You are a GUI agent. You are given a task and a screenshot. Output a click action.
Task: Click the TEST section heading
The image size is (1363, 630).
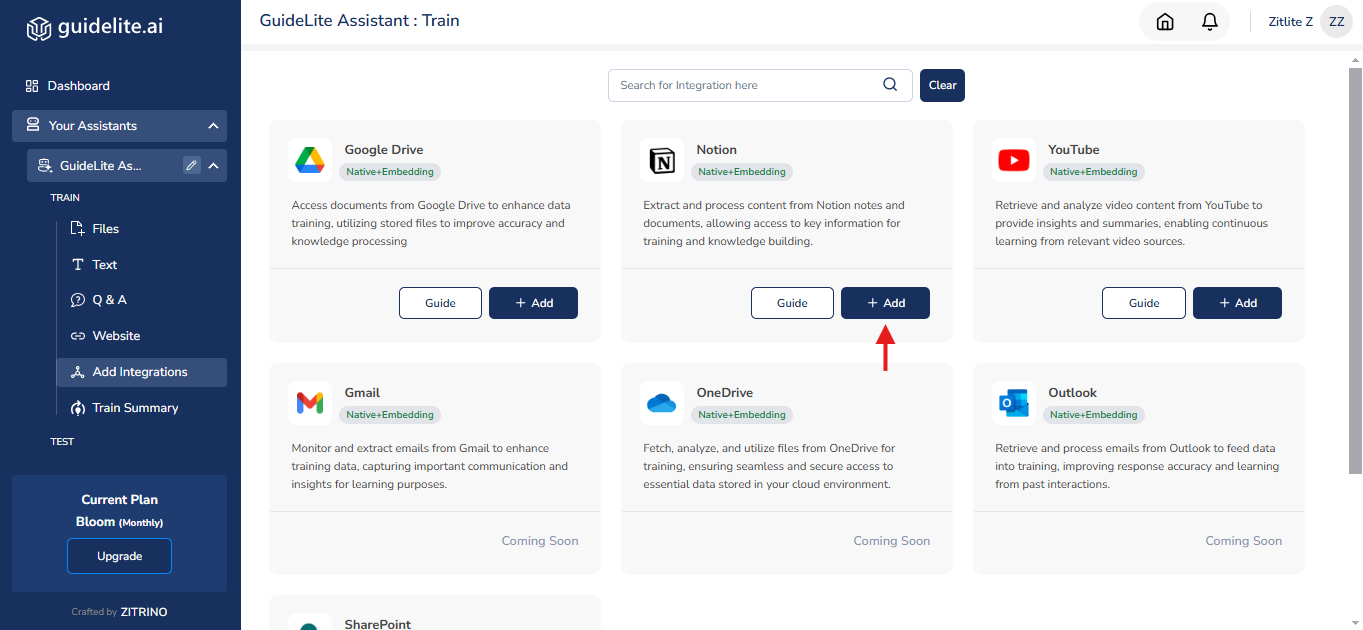pos(62,441)
